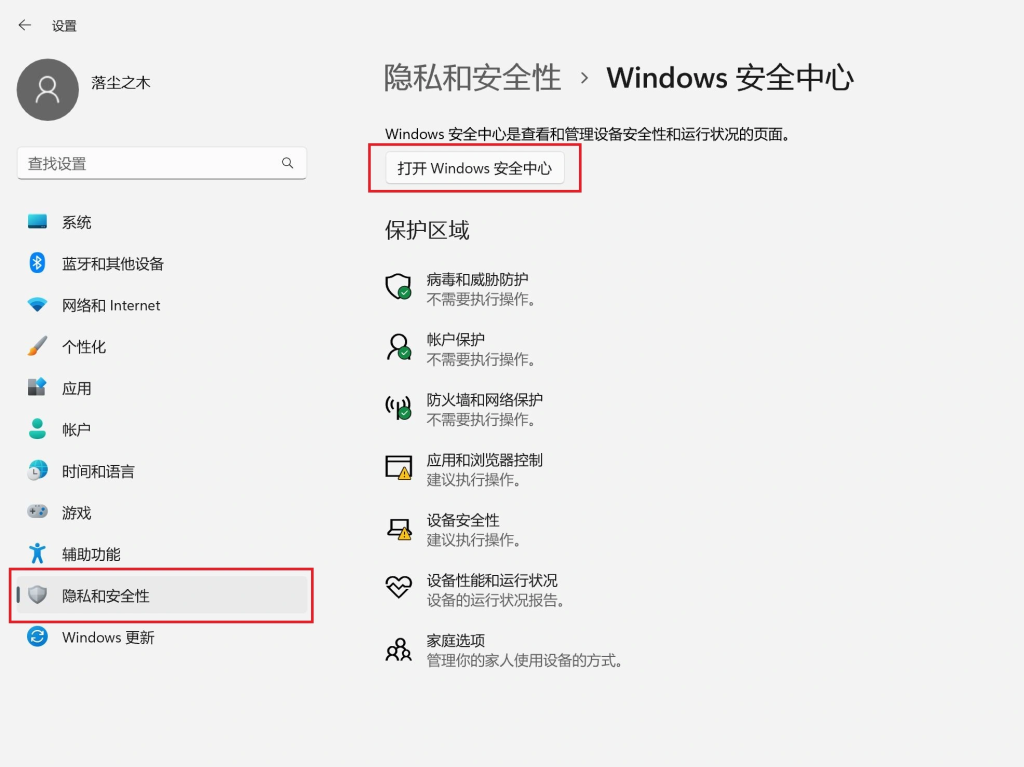Open 应用和浏览器控制 entry
1024x767 pixels.
(464, 469)
